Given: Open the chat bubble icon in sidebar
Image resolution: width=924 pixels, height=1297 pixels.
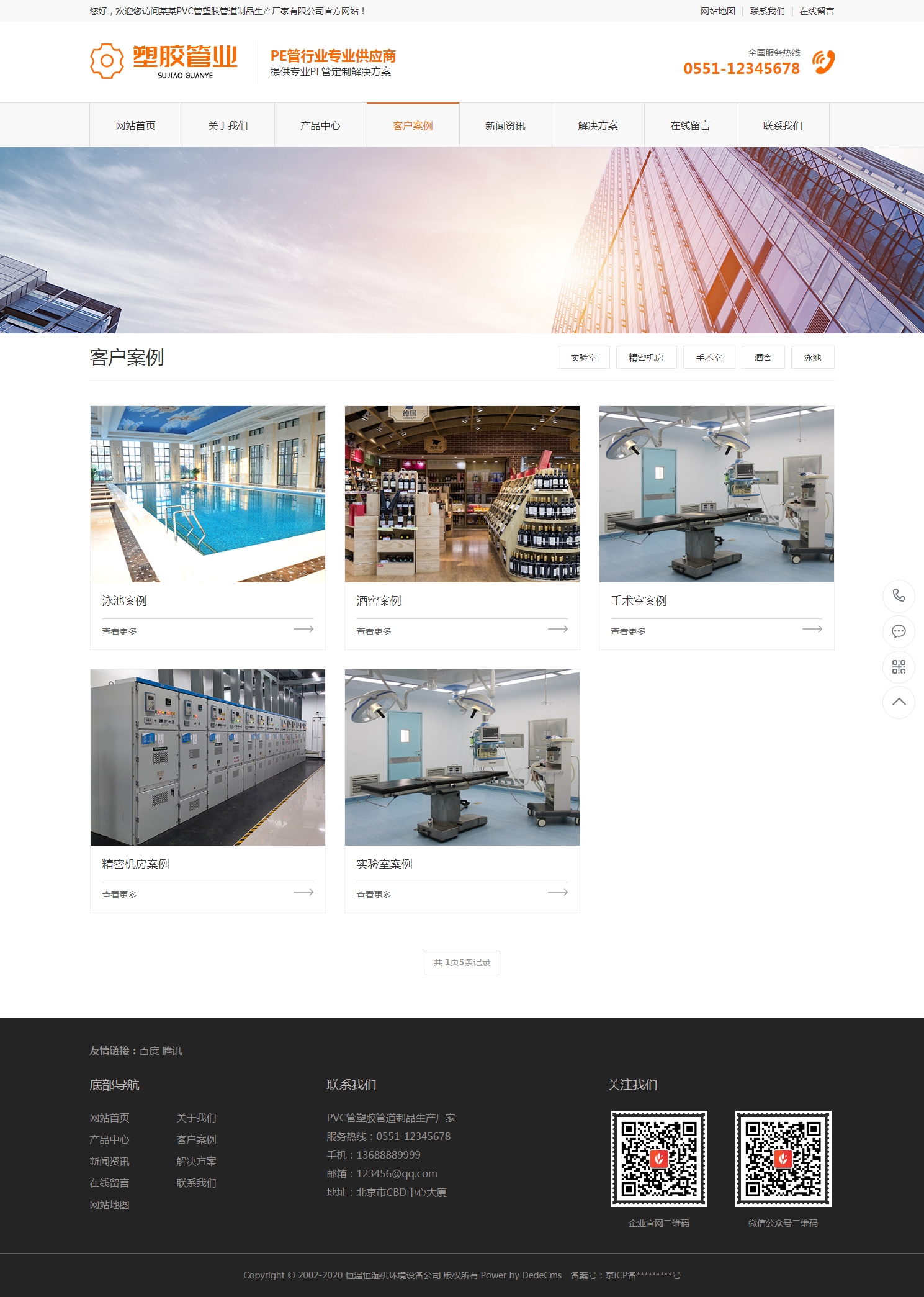Looking at the screenshot, I should (899, 631).
